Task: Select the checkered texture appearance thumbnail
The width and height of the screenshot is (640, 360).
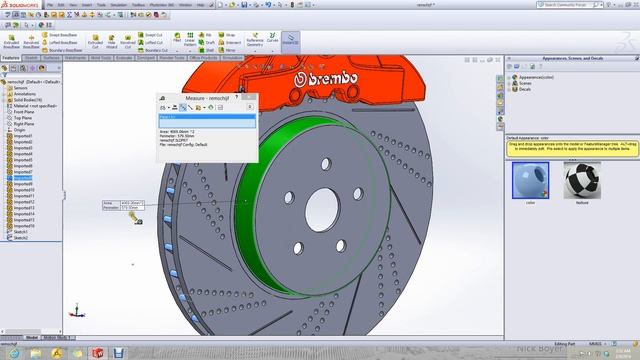Action: click(582, 180)
